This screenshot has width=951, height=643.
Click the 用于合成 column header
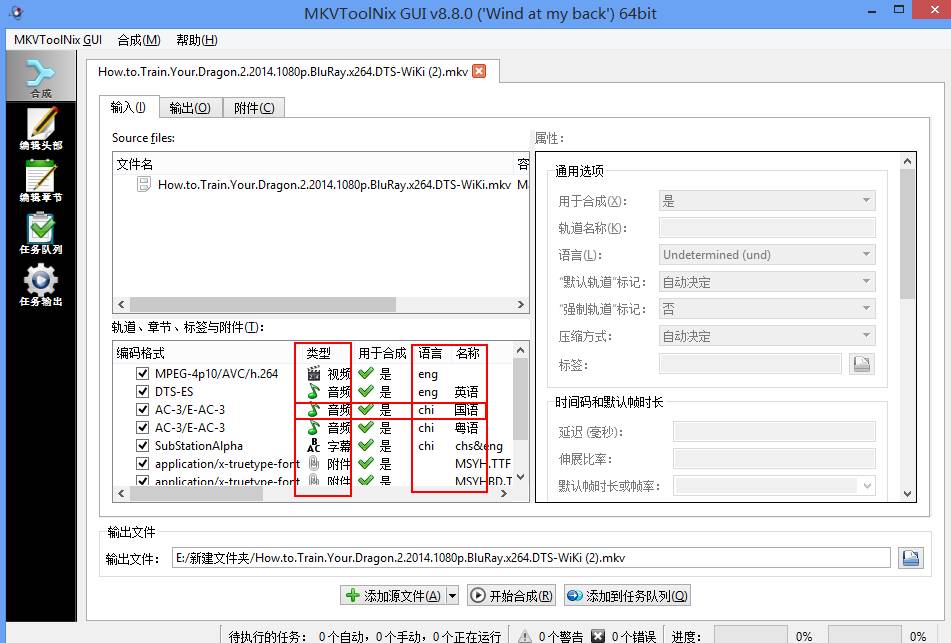(x=382, y=352)
